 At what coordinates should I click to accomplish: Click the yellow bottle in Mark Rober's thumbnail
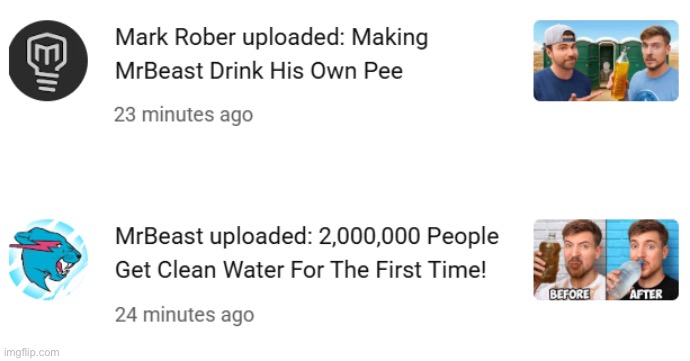620,73
